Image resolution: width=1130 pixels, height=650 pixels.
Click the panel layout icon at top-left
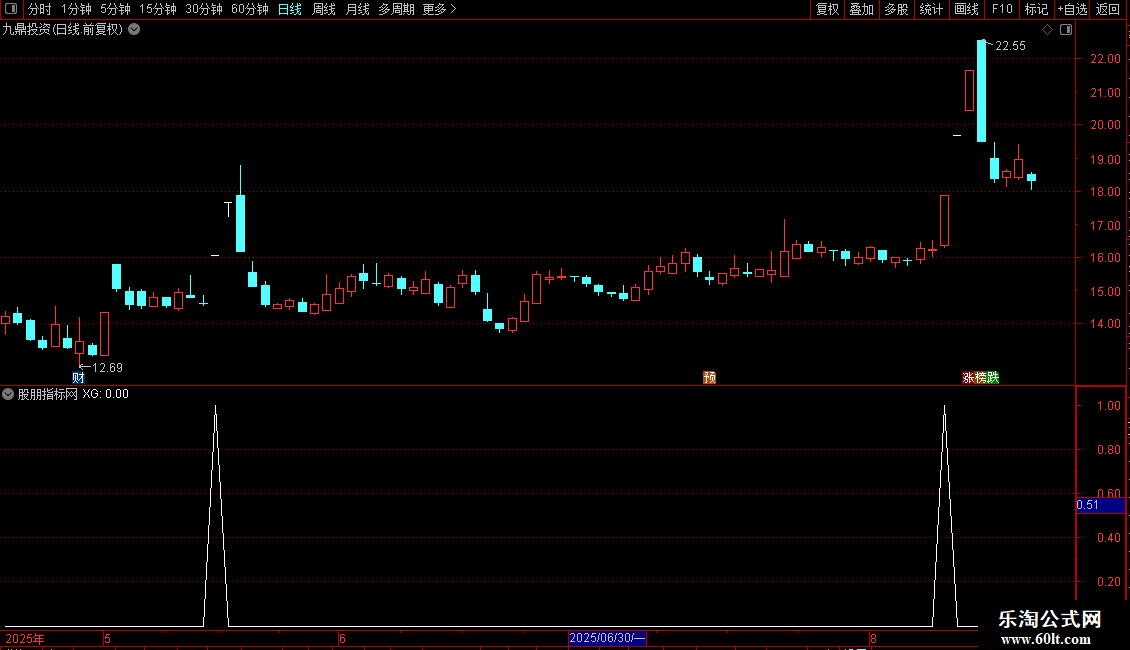click(x=11, y=9)
